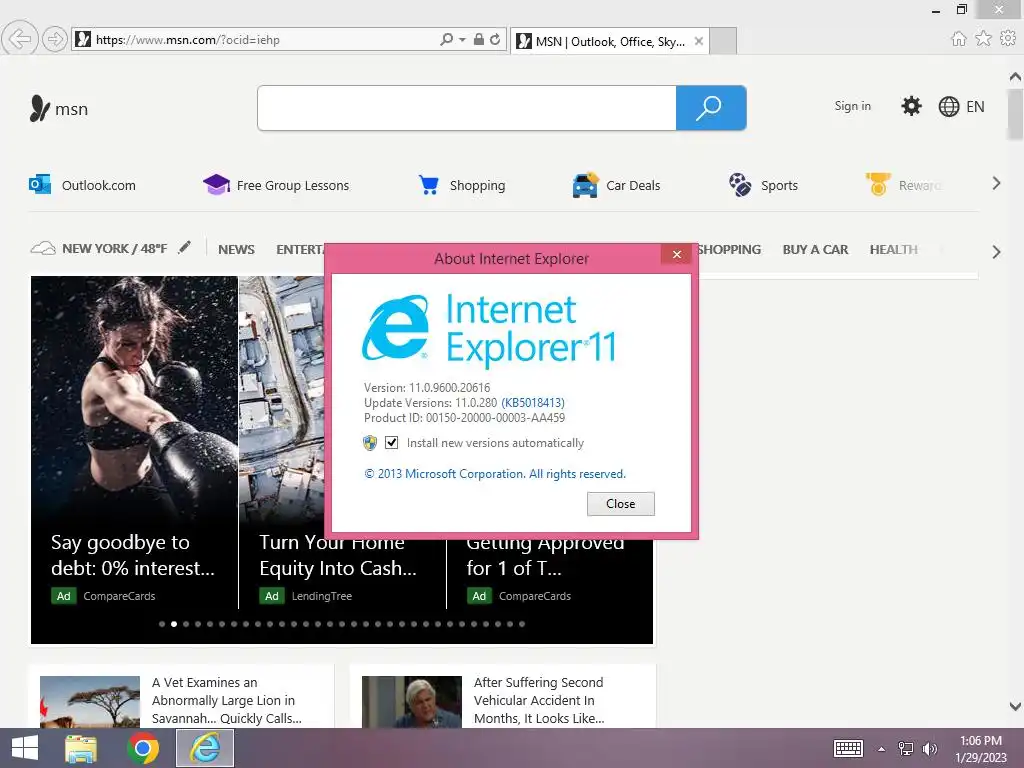The width and height of the screenshot is (1024, 768).
Task: Click the LendingTree ad label
Action: click(322, 596)
